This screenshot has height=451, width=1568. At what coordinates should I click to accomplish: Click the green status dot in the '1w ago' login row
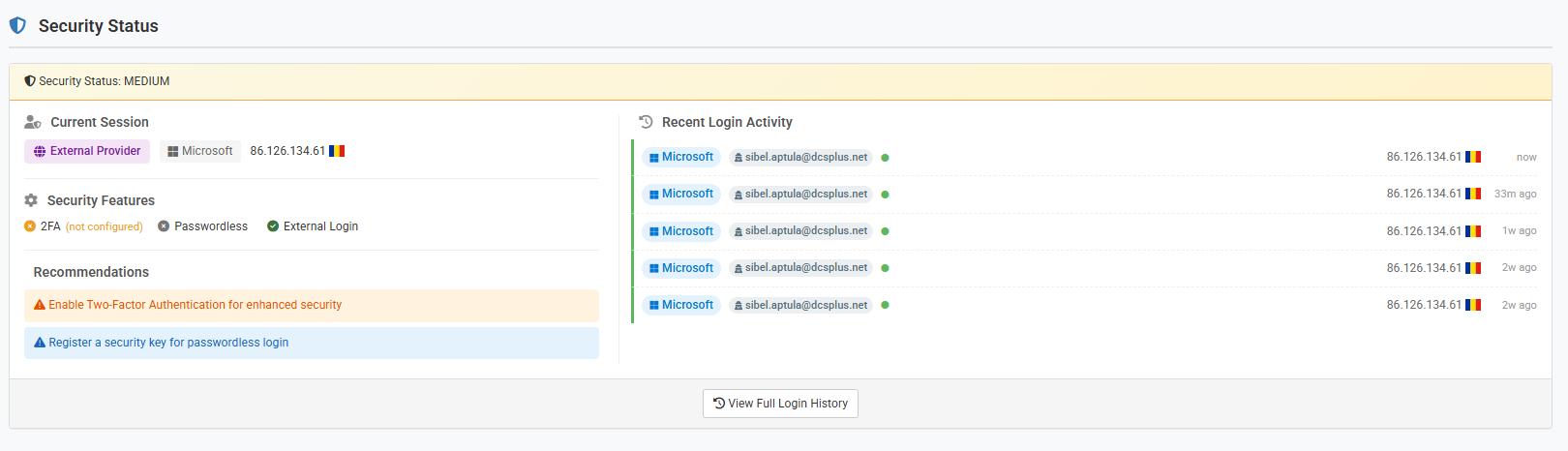[885, 231]
